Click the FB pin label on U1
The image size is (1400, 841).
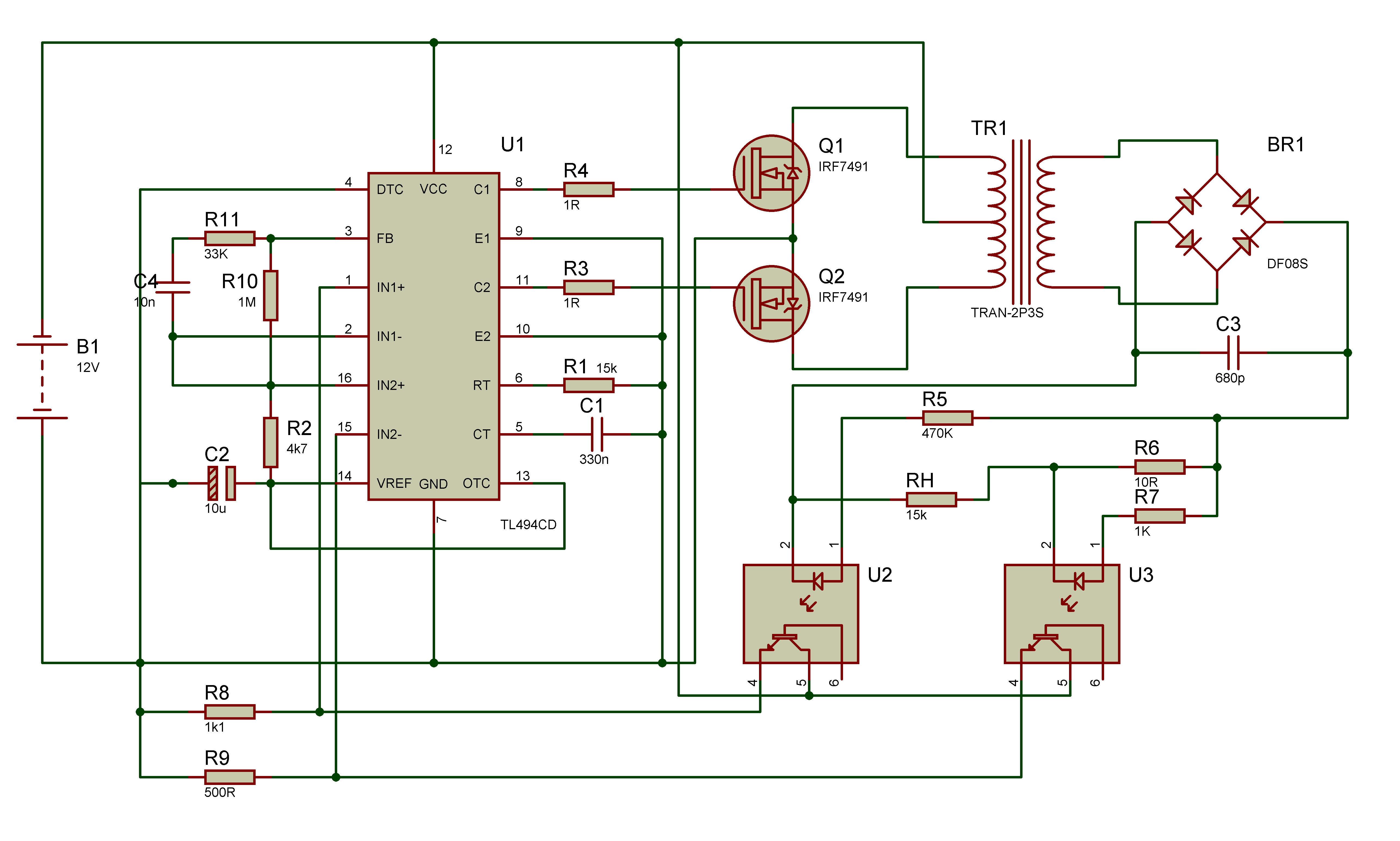point(385,239)
